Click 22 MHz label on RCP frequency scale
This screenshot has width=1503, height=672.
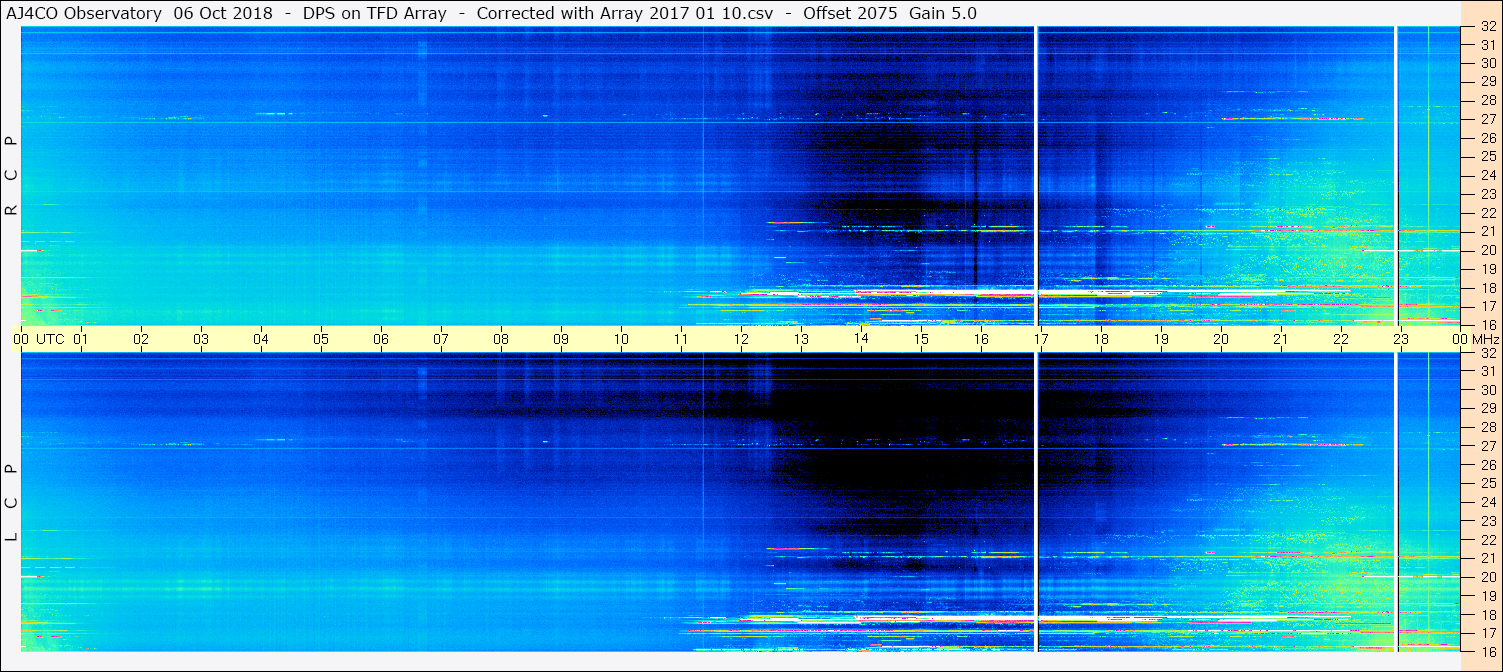[x=1488, y=213]
